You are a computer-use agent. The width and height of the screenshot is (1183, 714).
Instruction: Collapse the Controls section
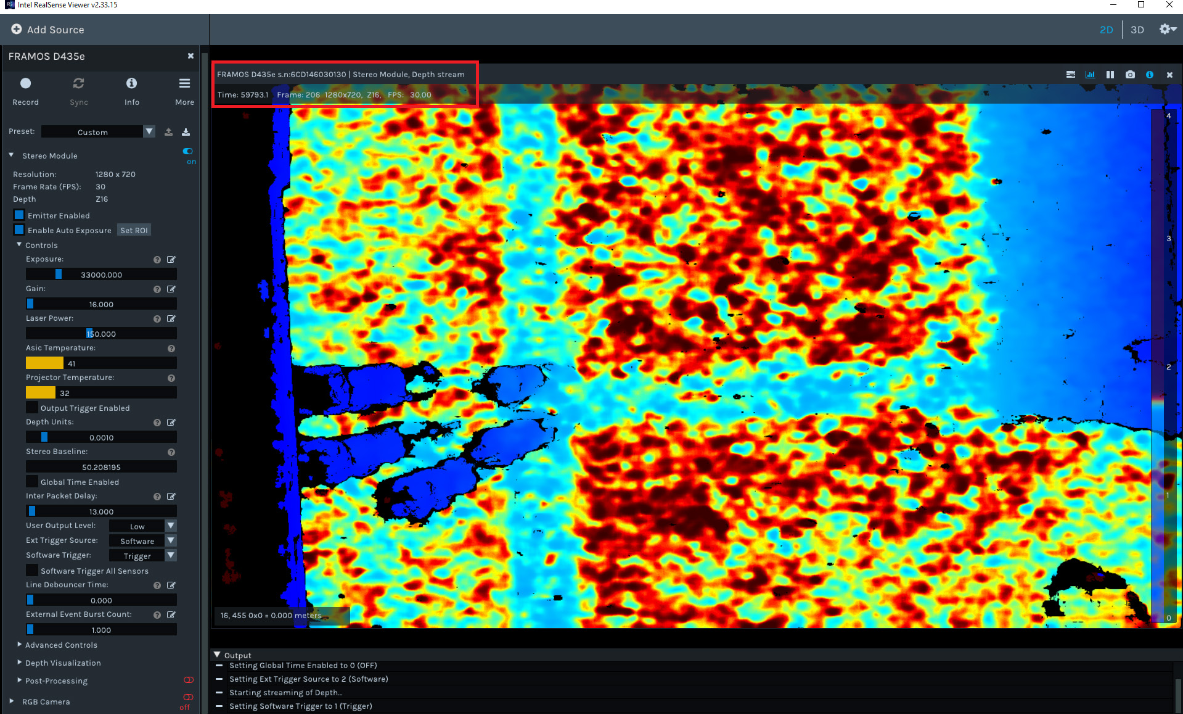(x=19, y=245)
